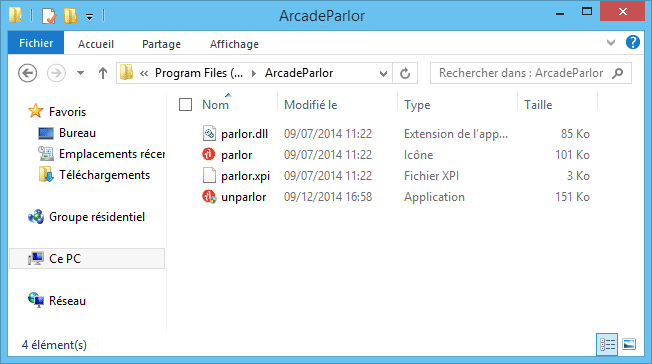
Task: Click the Bureau desktop icon
Action: tap(46, 133)
